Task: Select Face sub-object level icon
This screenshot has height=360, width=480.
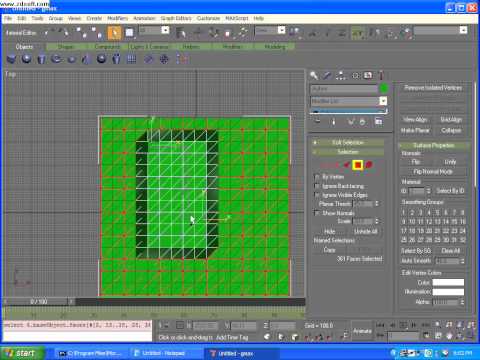Action: (x=347, y=165)
